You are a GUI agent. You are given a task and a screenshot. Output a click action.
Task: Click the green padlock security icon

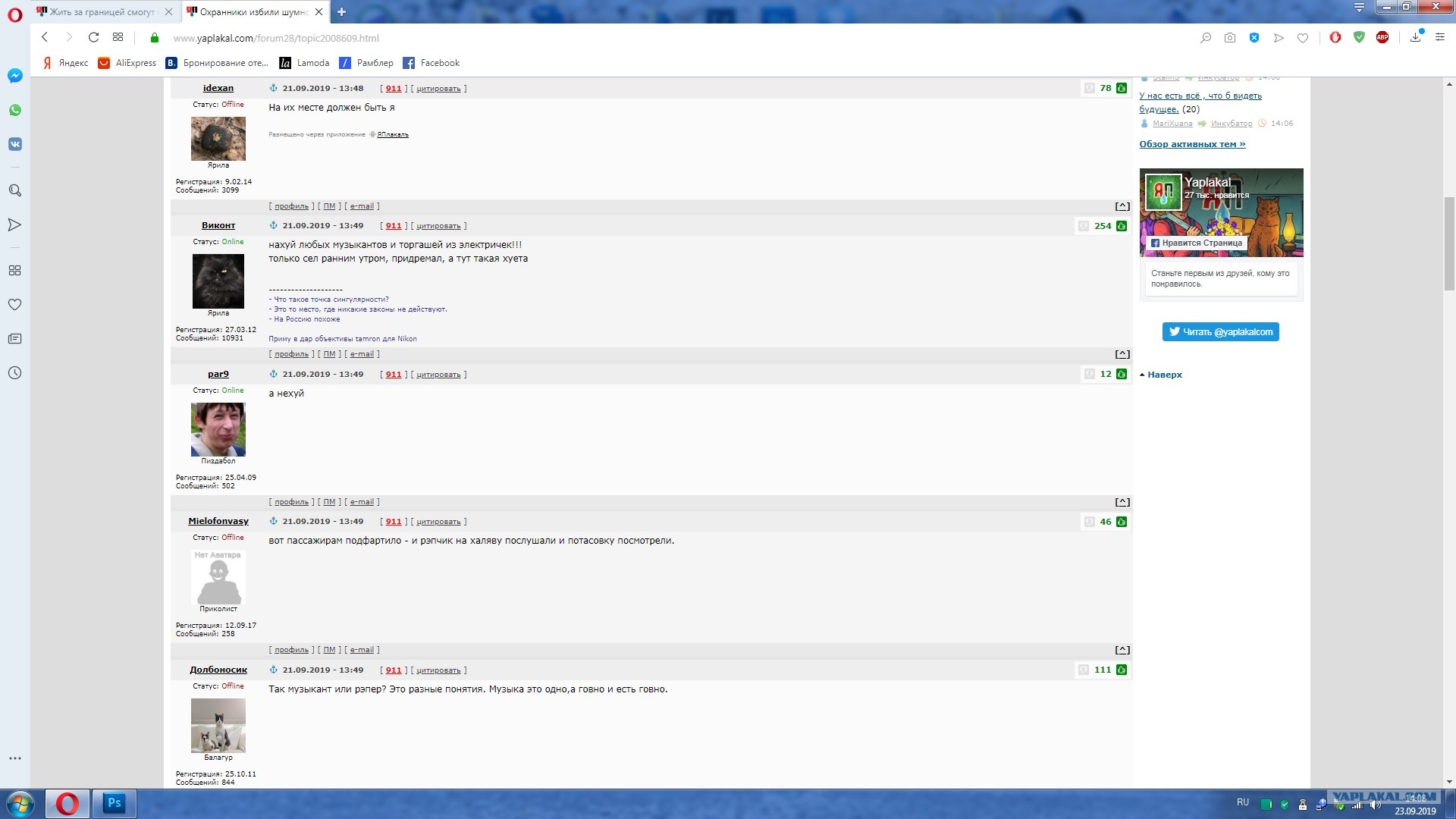tap(155, 38)
